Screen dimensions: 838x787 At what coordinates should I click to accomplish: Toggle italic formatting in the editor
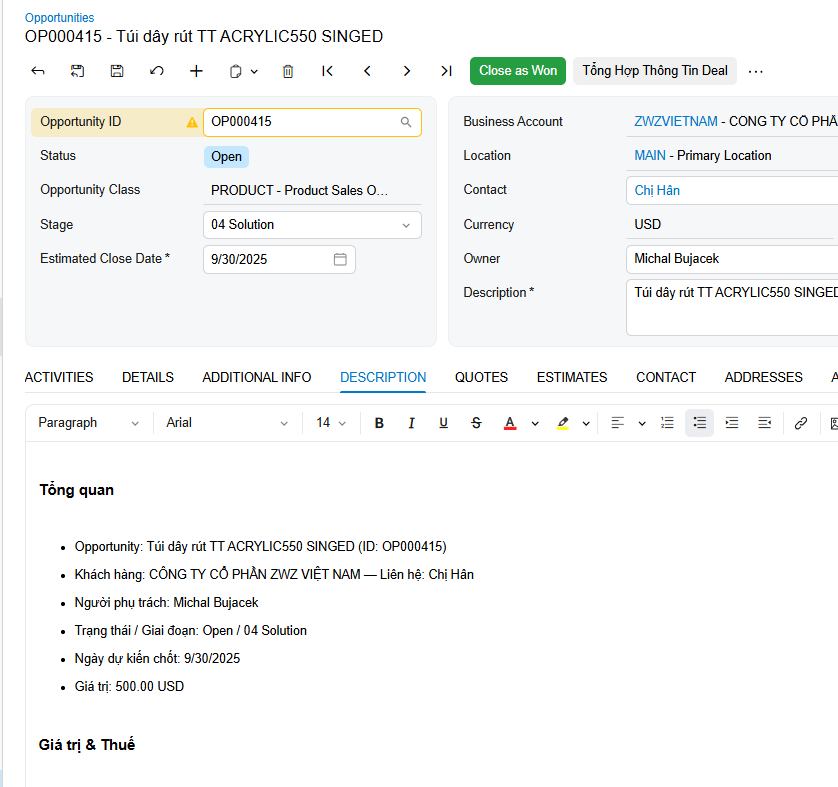[x=411, y=422]
